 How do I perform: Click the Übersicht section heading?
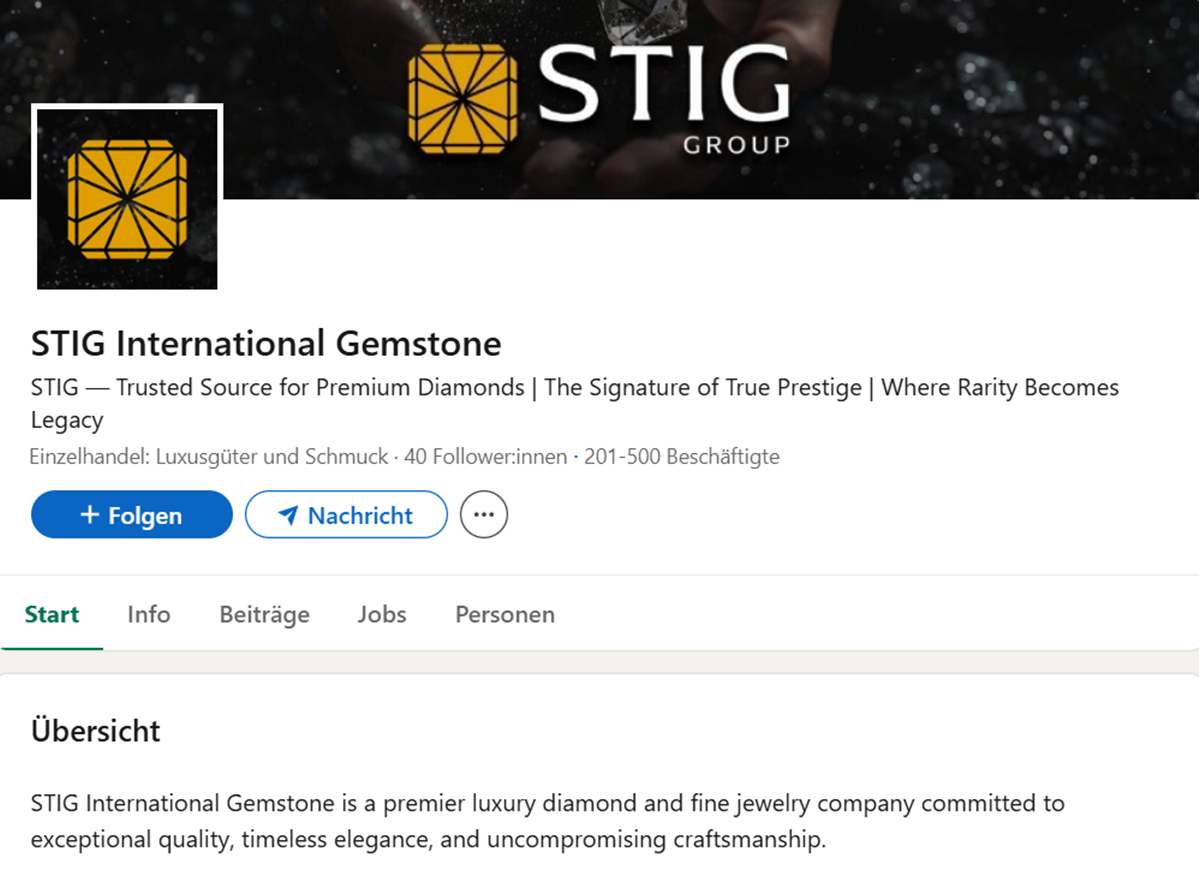pos(96,731)
